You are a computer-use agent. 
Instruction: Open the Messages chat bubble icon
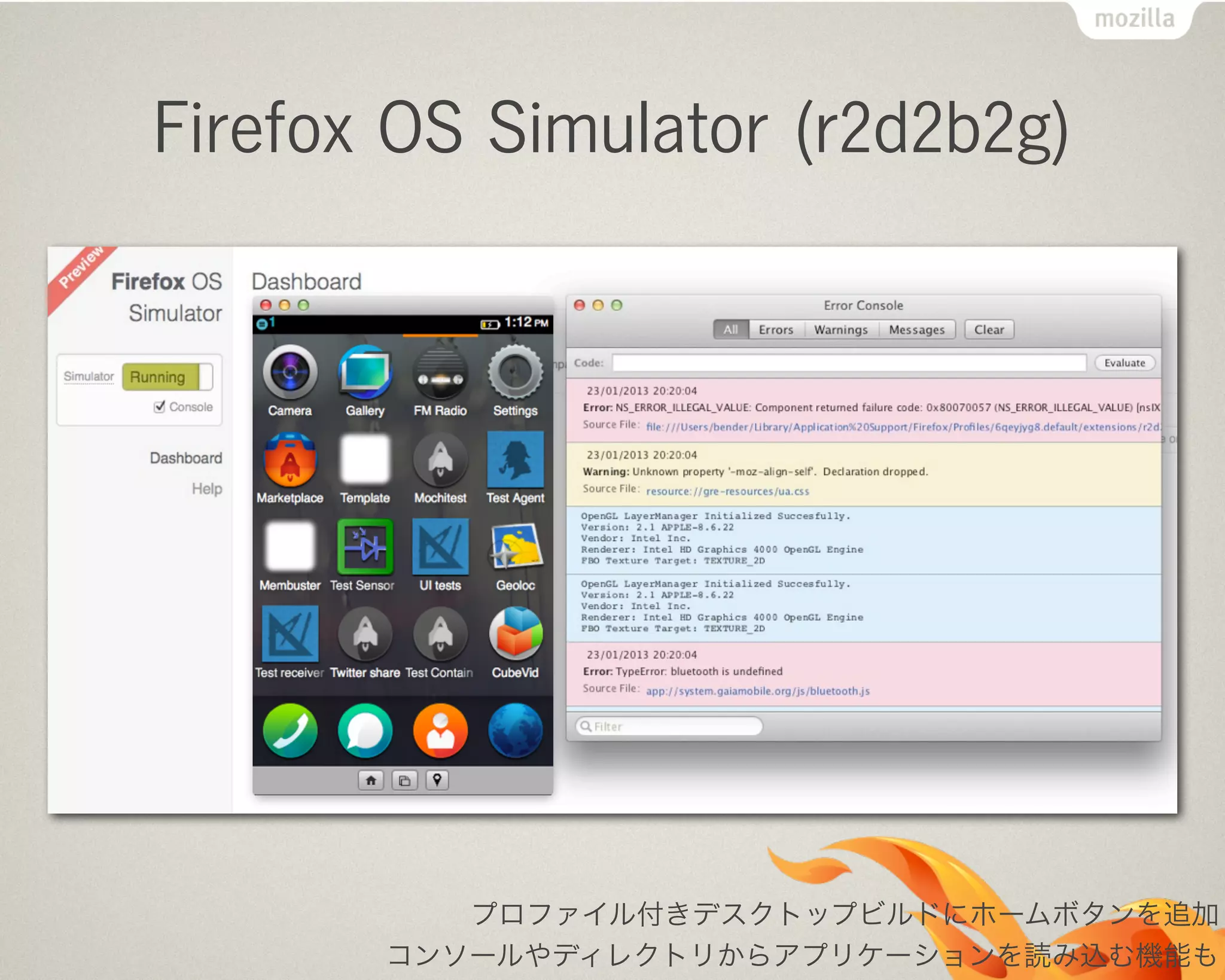click(365, 731)
